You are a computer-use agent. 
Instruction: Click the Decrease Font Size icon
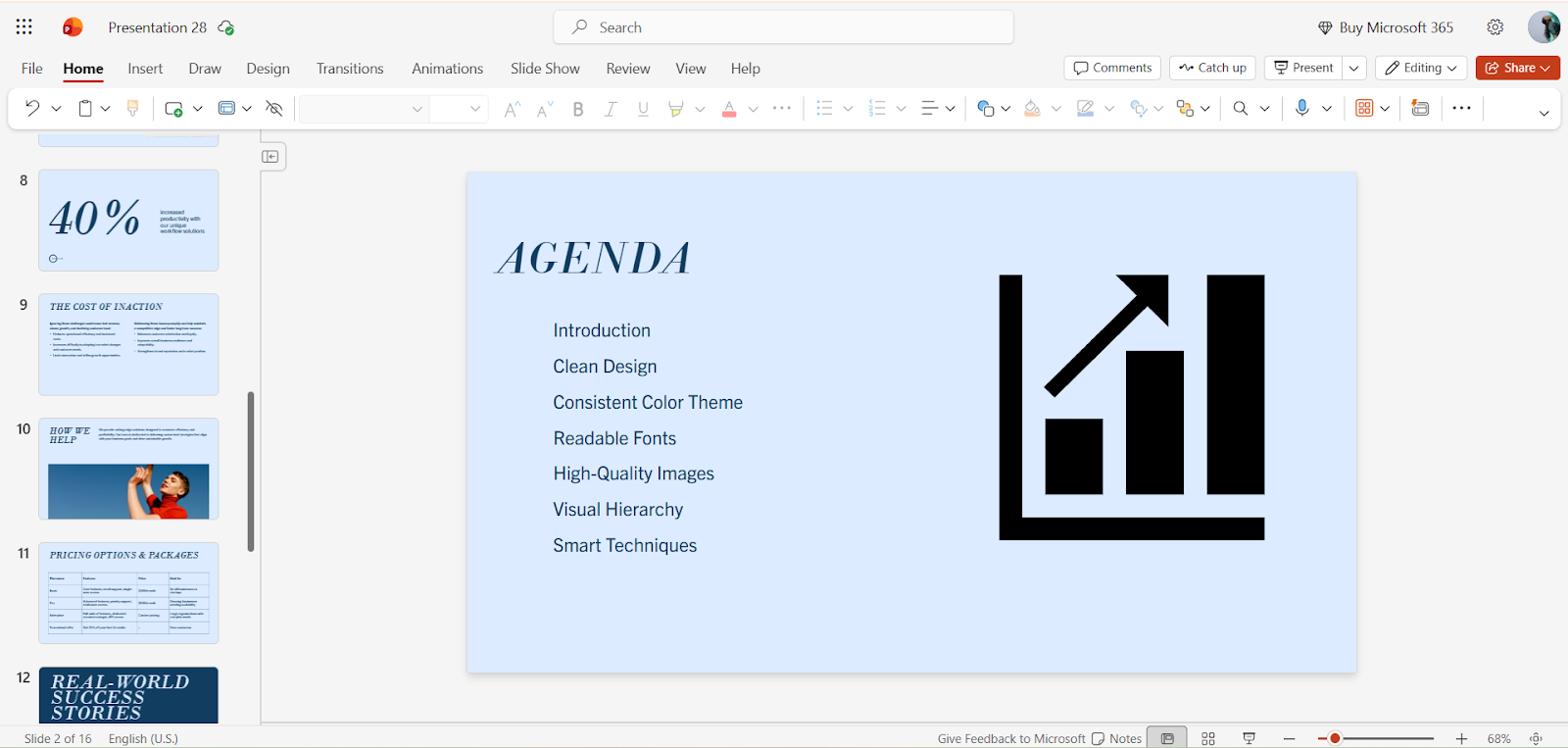pyautogui.click(x=545, y=109)
